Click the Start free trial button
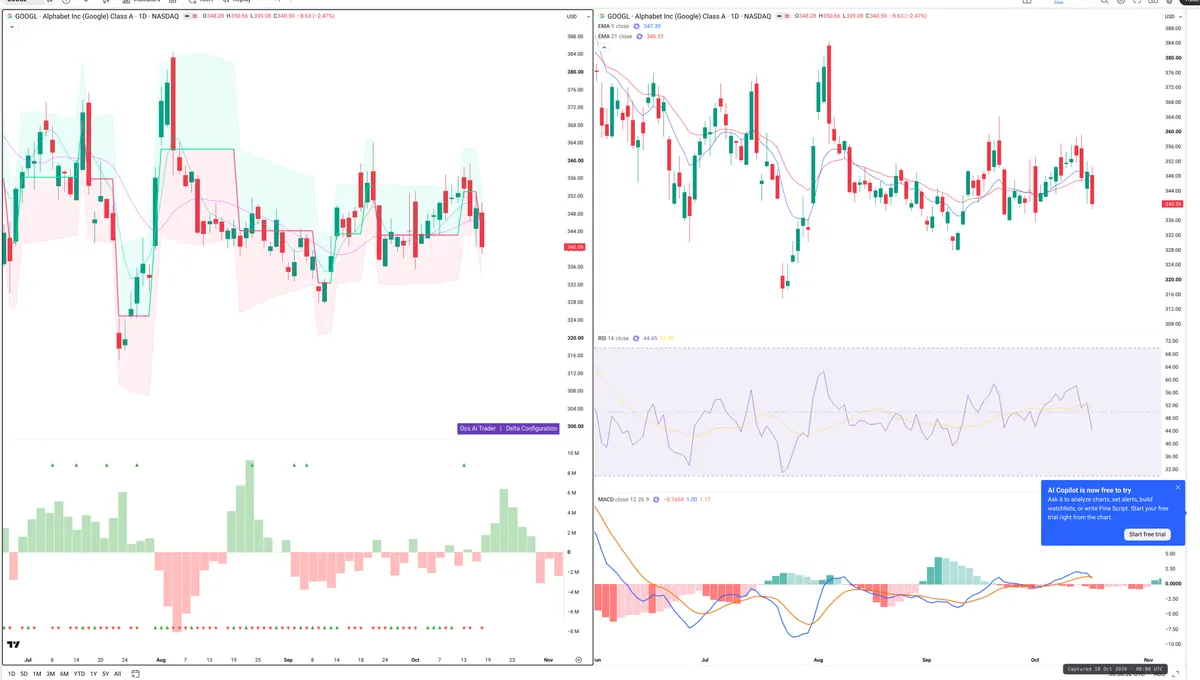The image size is (1200, 680). 1148,534
